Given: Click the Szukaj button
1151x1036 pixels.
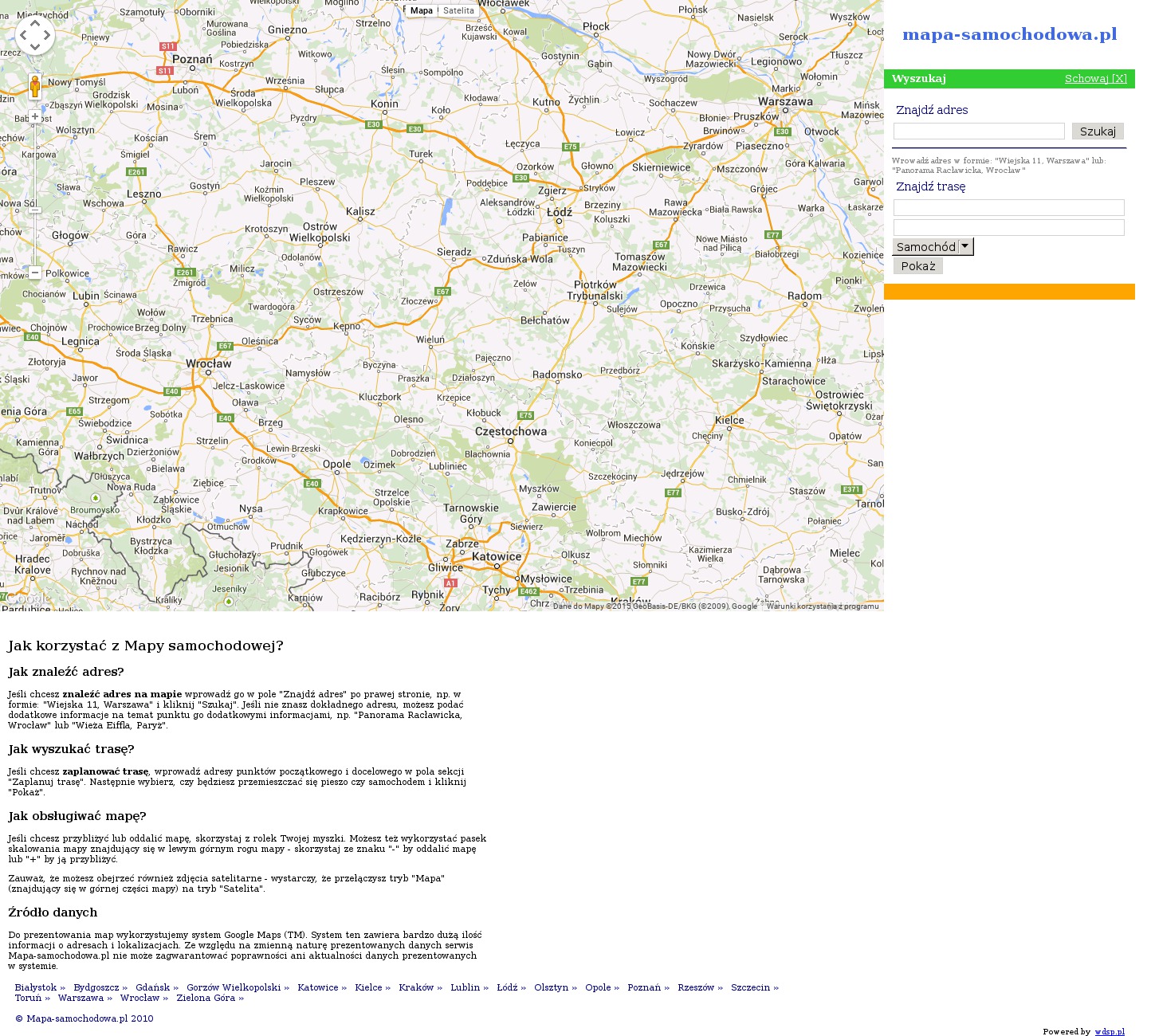Looking at the screenshot, I should point(1098,131).
